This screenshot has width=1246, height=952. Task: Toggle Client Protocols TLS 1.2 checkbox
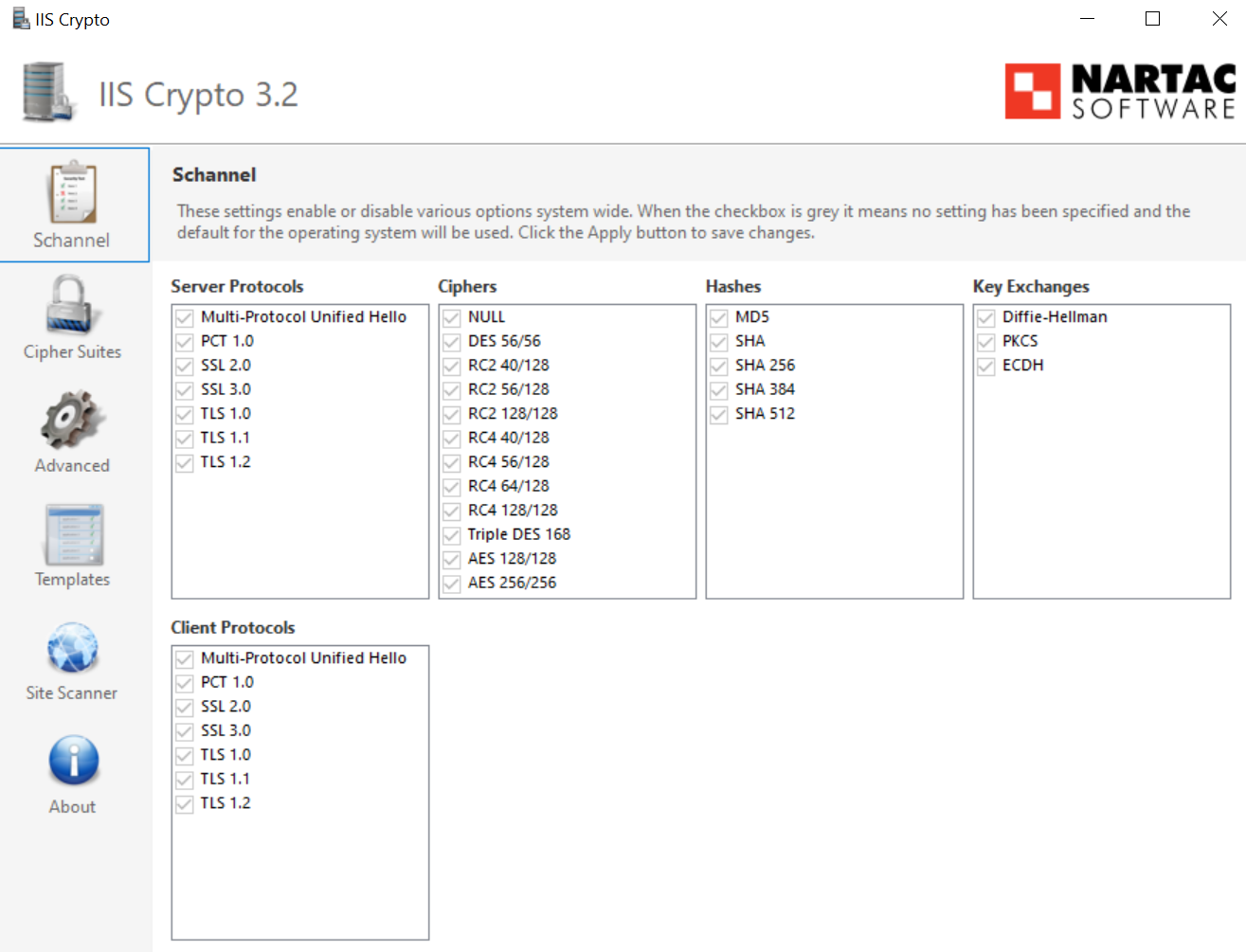pos(185,803)
